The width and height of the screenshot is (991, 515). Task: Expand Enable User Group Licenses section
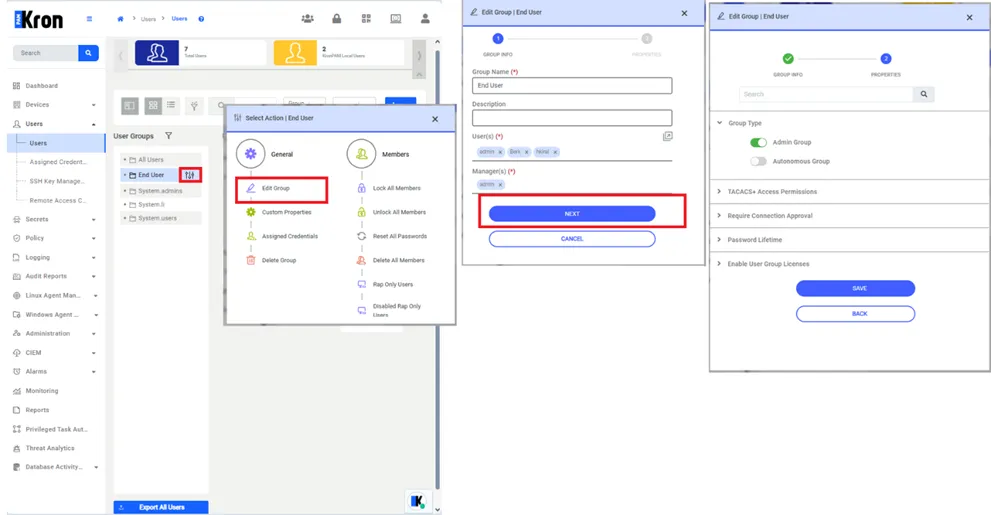(x=719, y=264)
